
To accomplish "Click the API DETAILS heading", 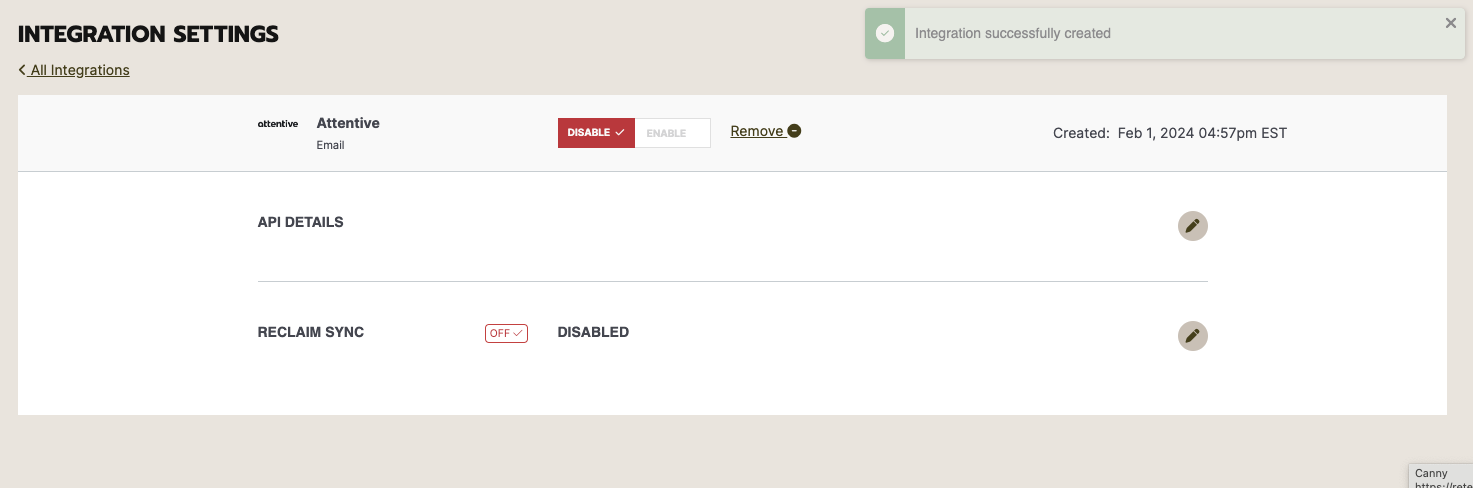I will pos(300,222).
